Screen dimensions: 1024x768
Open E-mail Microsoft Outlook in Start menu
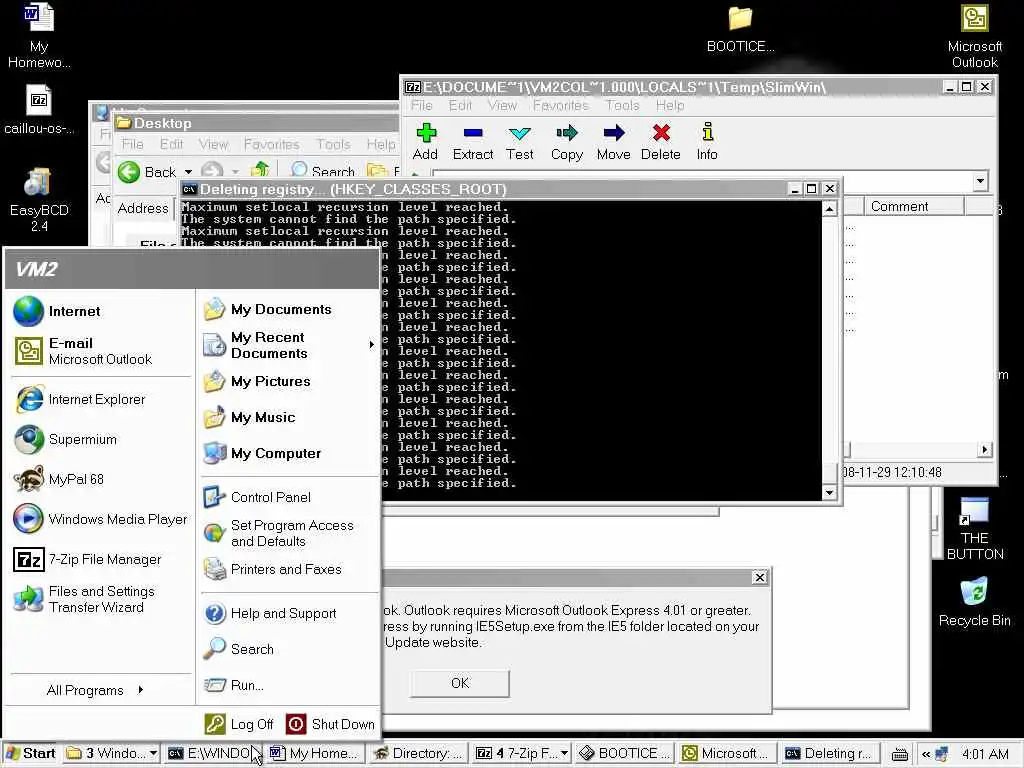(101, 351)
